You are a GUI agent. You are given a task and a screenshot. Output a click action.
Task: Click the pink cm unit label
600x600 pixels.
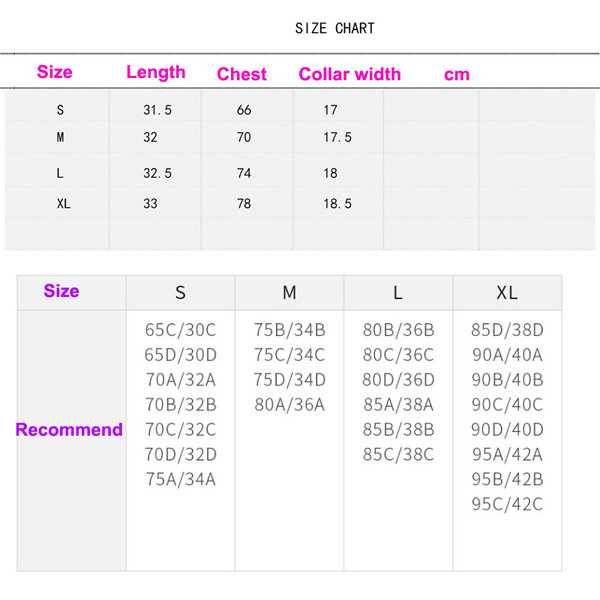pyautogui.click(x=457, y=75)
